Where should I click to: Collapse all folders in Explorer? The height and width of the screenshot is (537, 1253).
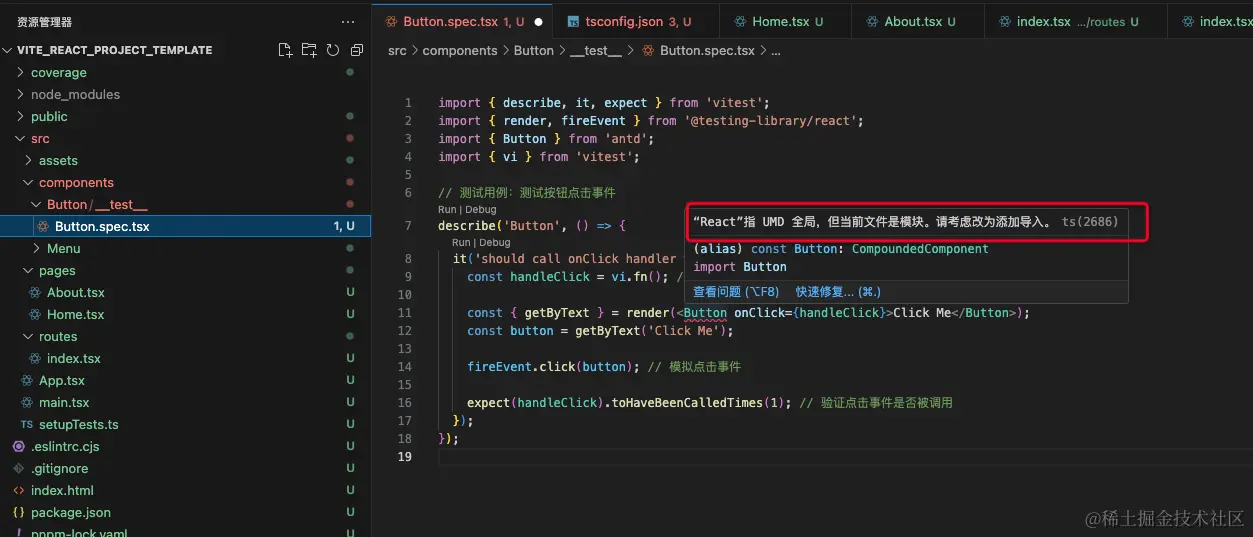[x=357, y=50]
